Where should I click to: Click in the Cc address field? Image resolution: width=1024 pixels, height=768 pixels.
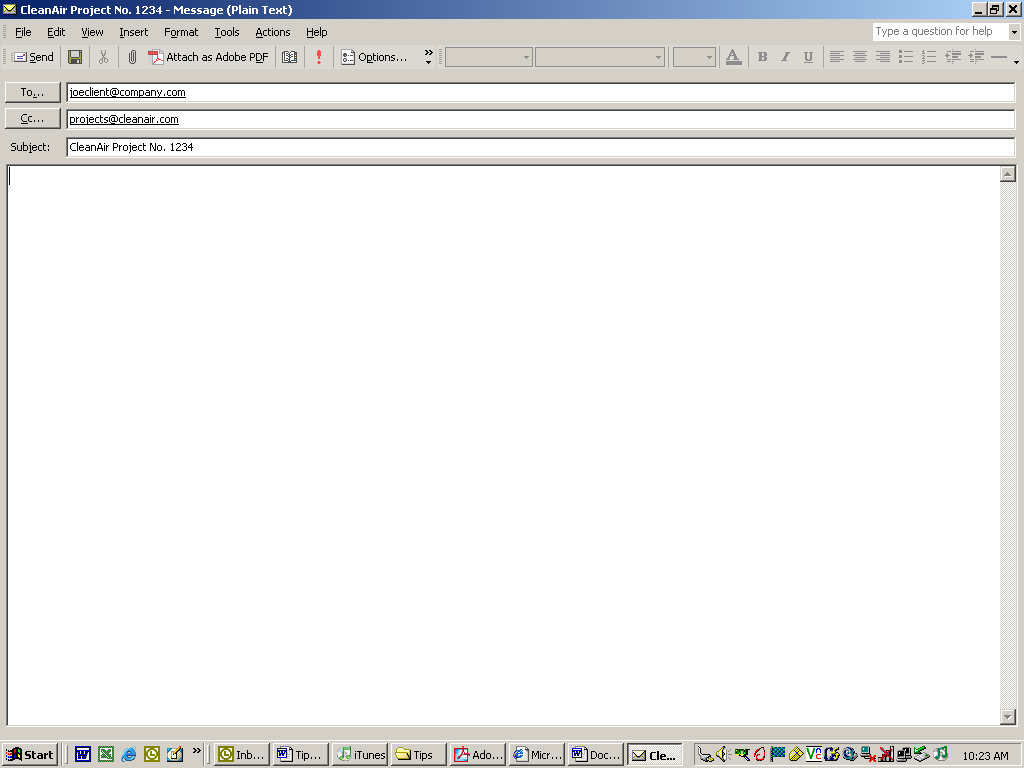tap(541, 119)
